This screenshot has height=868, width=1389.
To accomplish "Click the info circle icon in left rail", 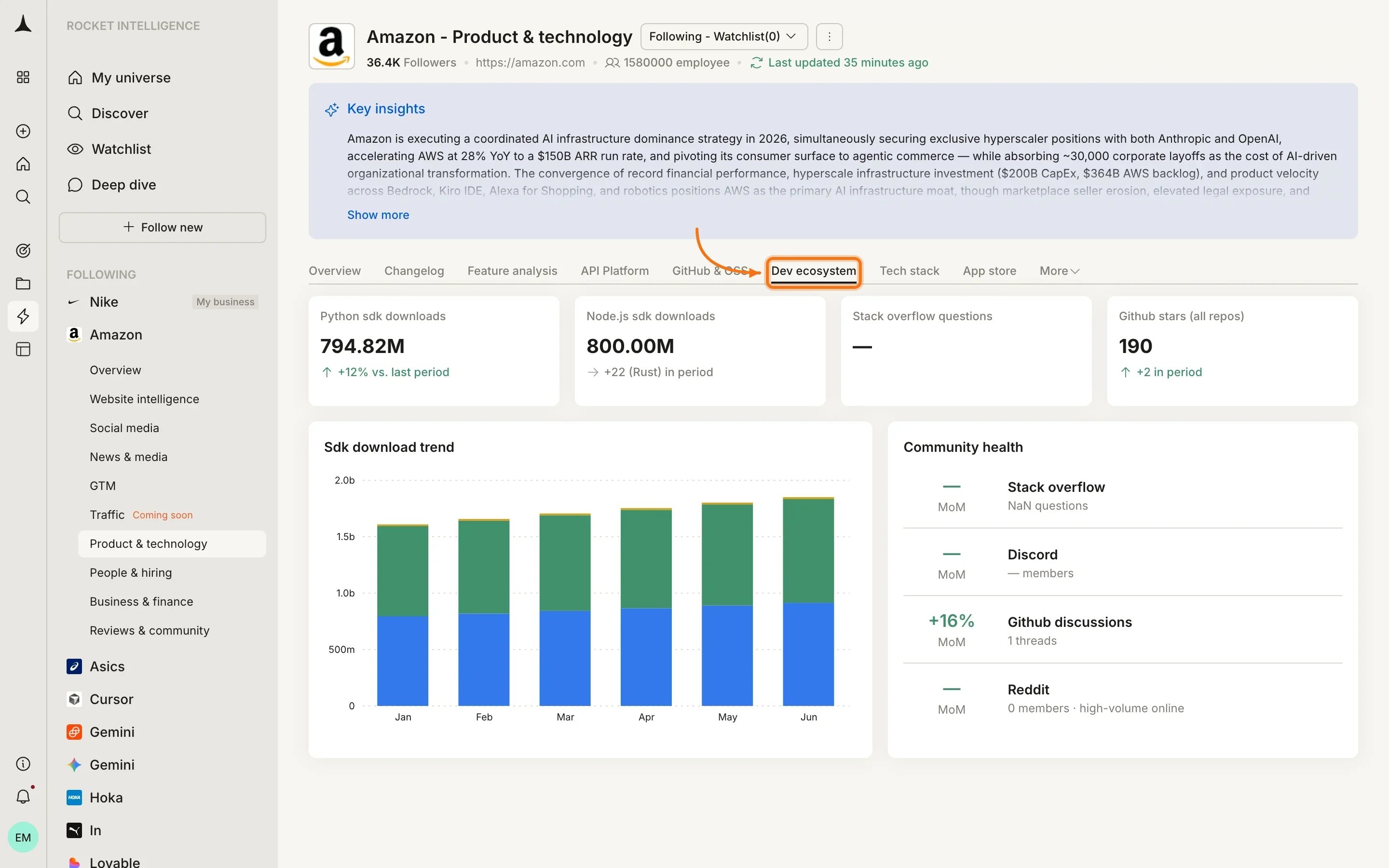I will click(x=23, y=764).
